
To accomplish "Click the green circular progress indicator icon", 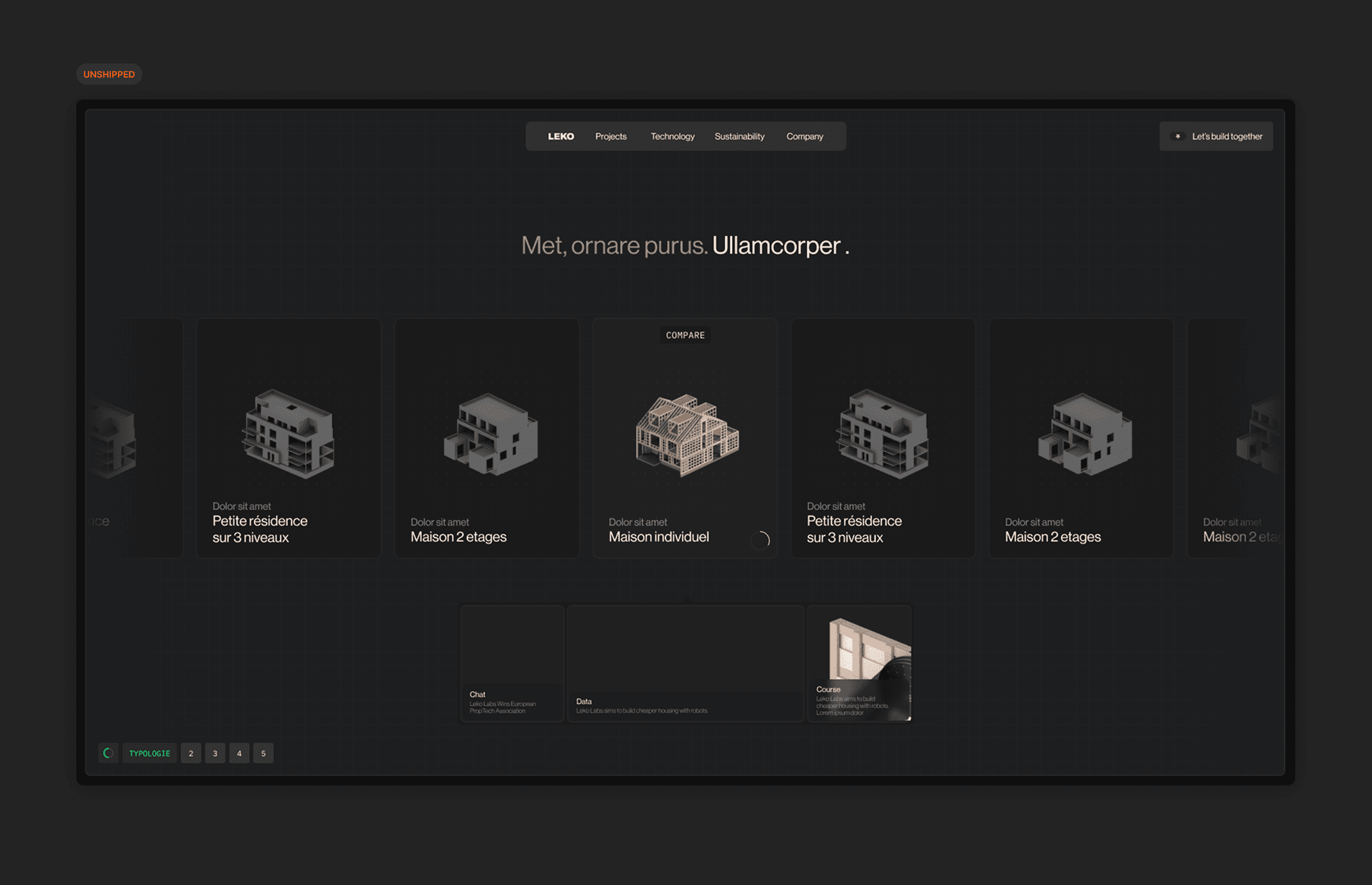I will pos(108,753).
